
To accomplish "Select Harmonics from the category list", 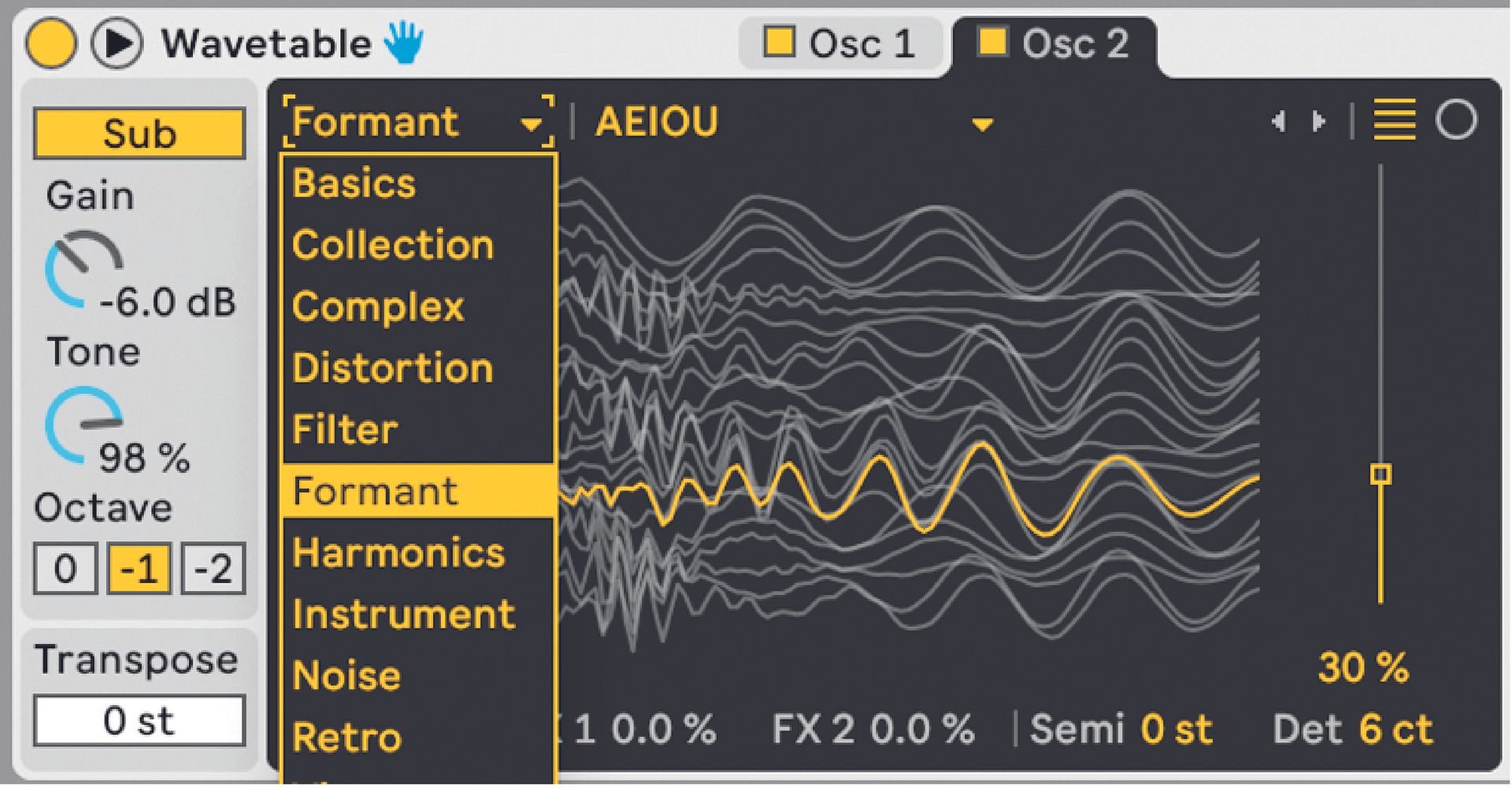I will click(x=398, y=552).
